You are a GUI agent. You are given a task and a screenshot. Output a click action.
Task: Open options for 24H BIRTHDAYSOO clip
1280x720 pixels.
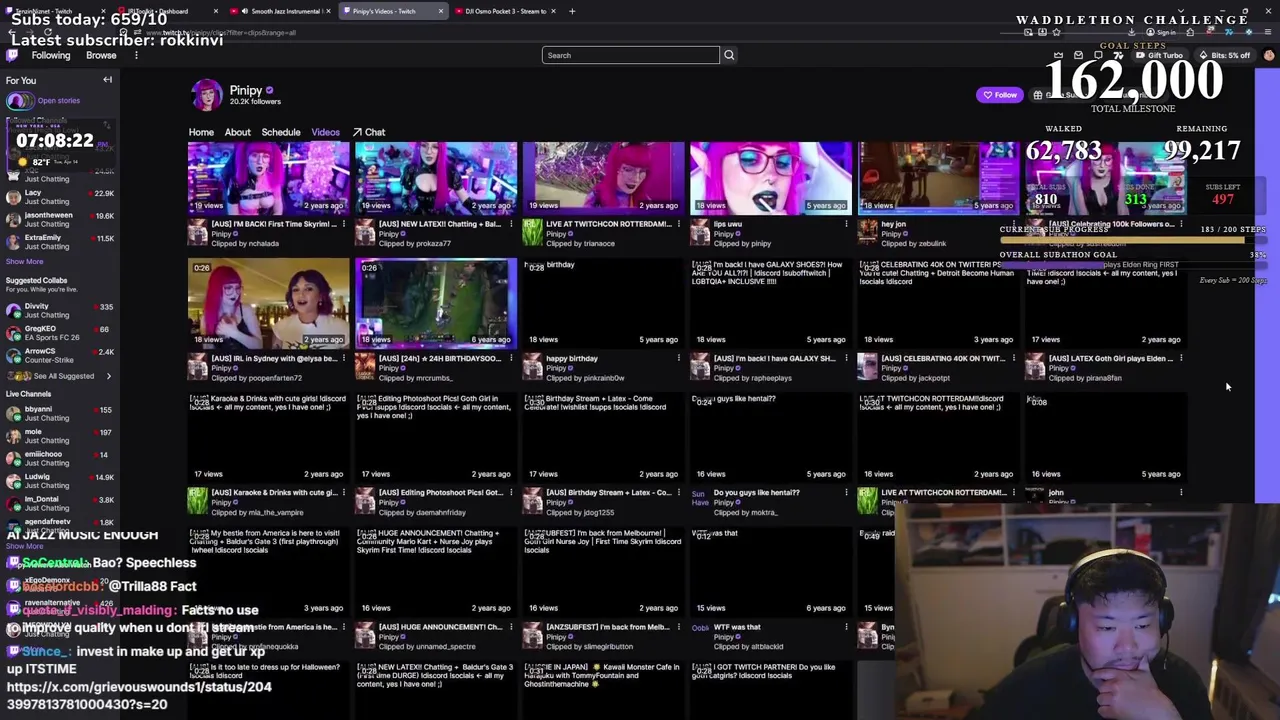click(511, 358)
